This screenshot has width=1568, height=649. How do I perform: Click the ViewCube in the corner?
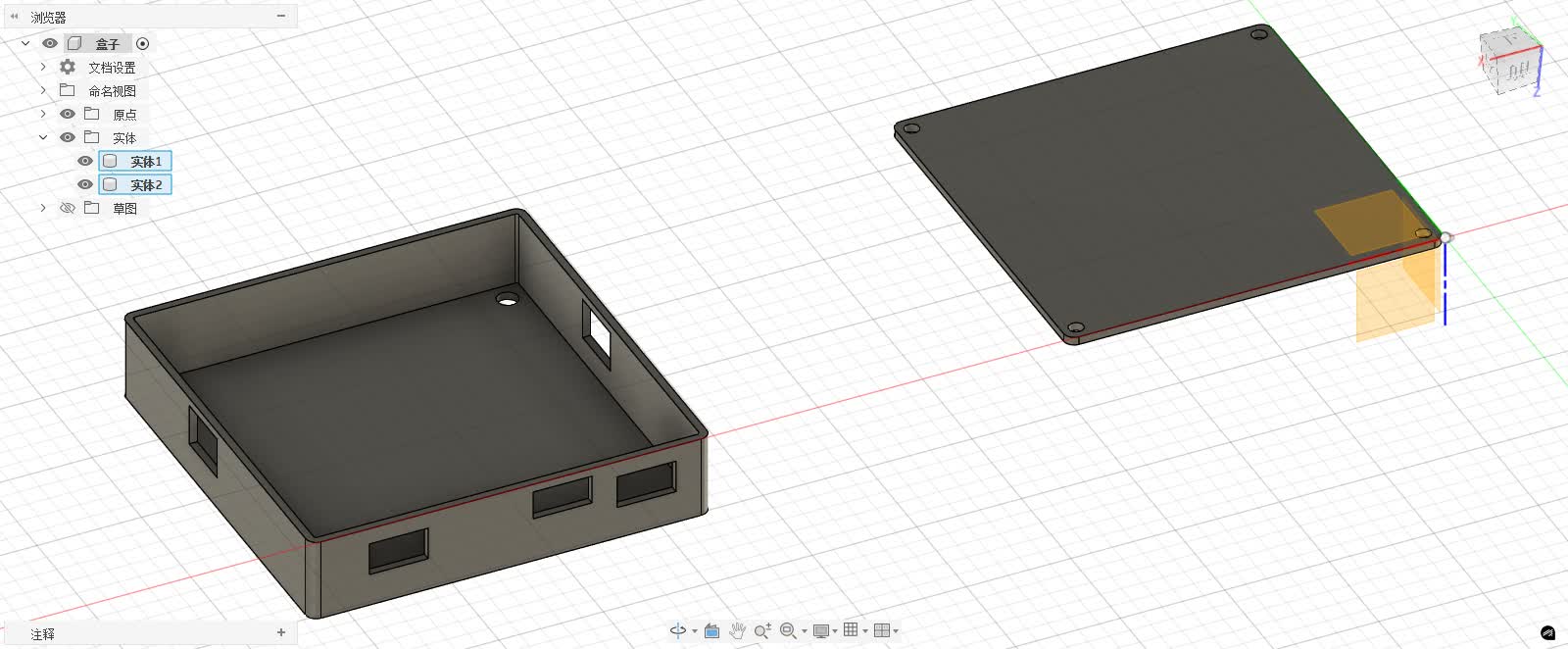click(1510, 62)
